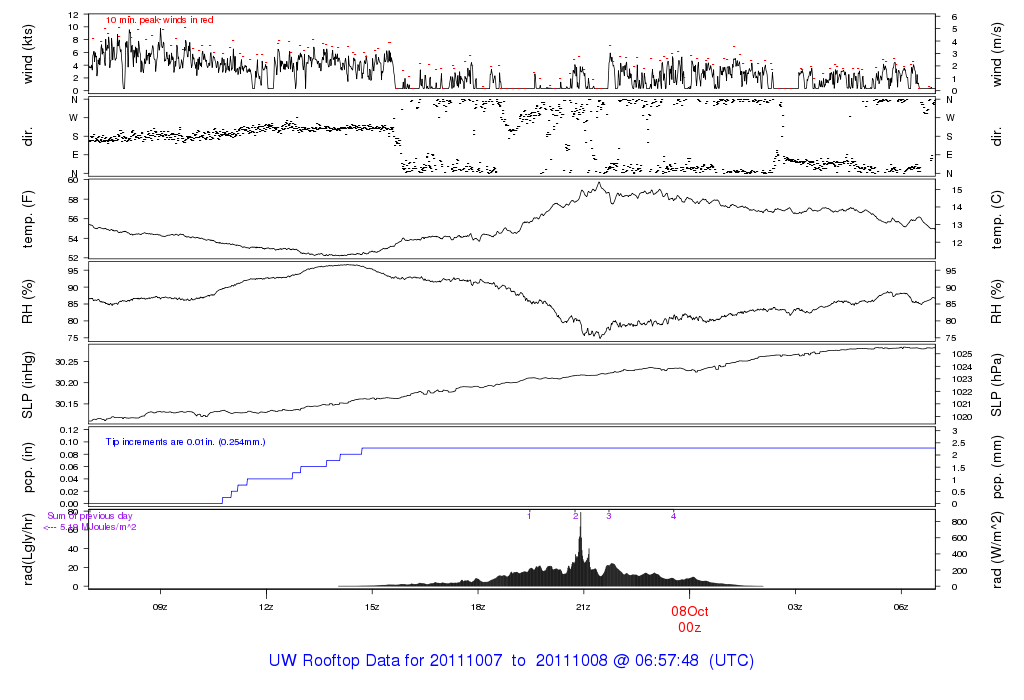Click the '10 min. peak winds in red' note

(x=159, y=20)
